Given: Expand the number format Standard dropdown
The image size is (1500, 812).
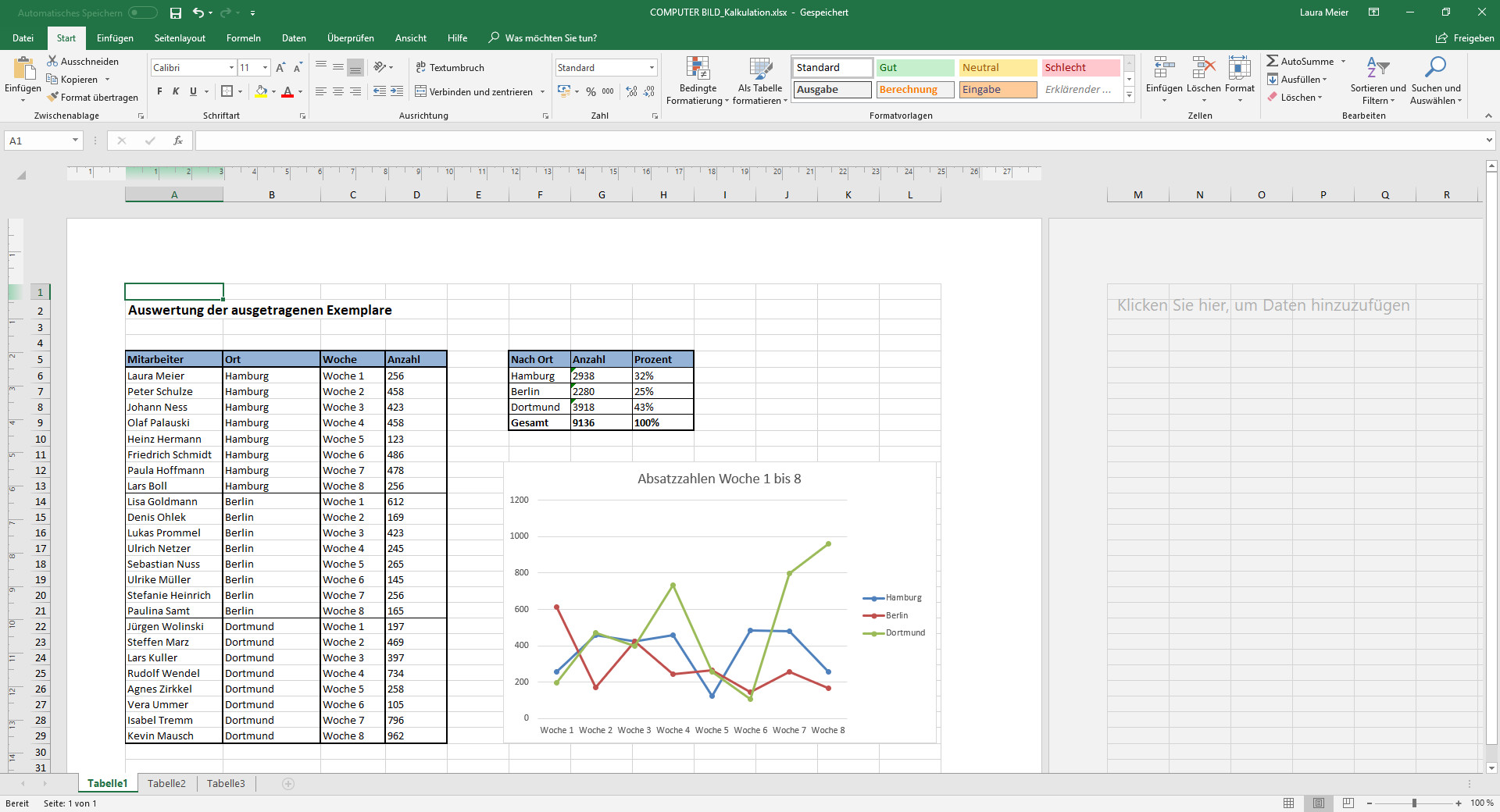Looking at the screenshot, I should 652,68.
